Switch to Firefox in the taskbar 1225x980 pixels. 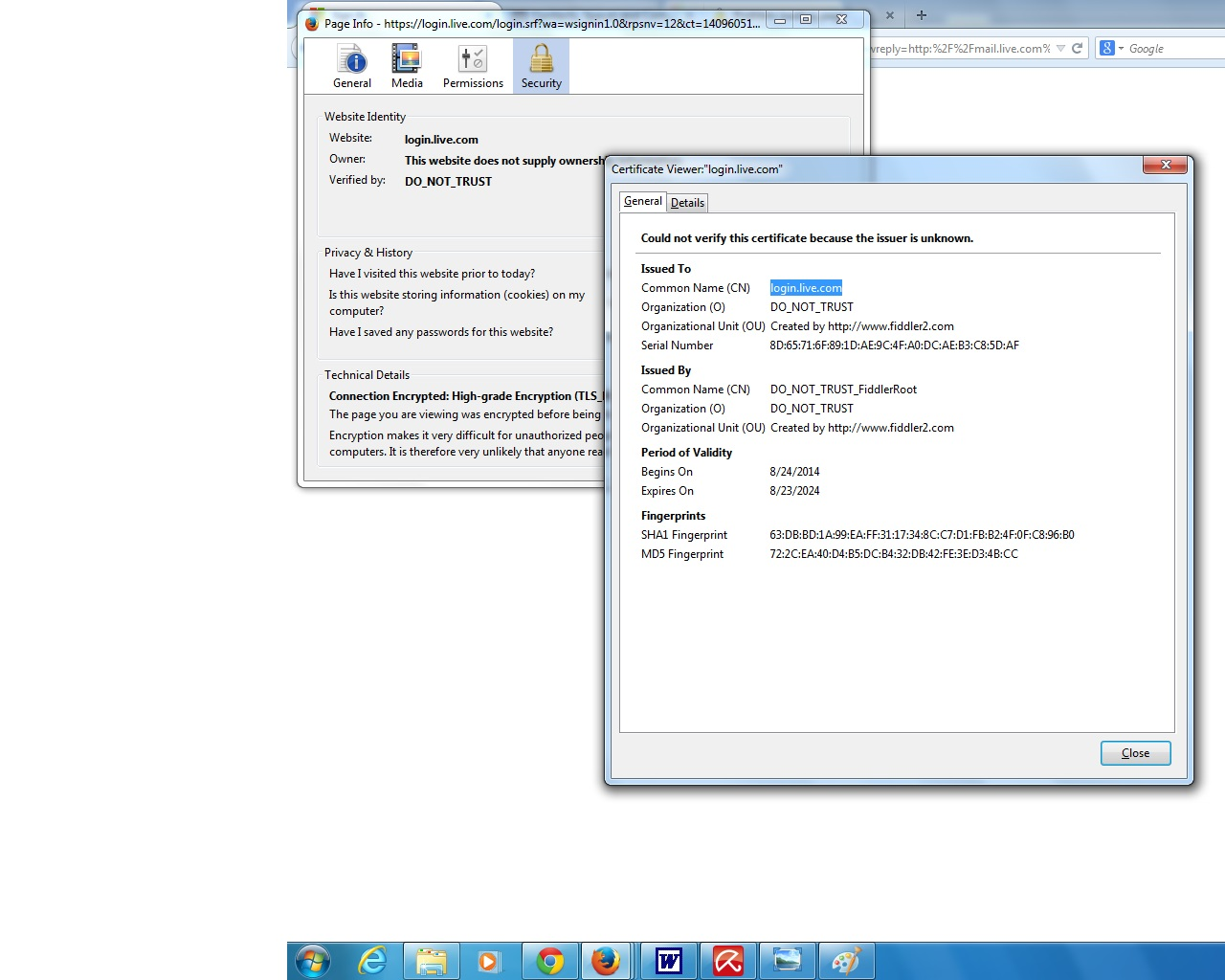coord(606,961)
